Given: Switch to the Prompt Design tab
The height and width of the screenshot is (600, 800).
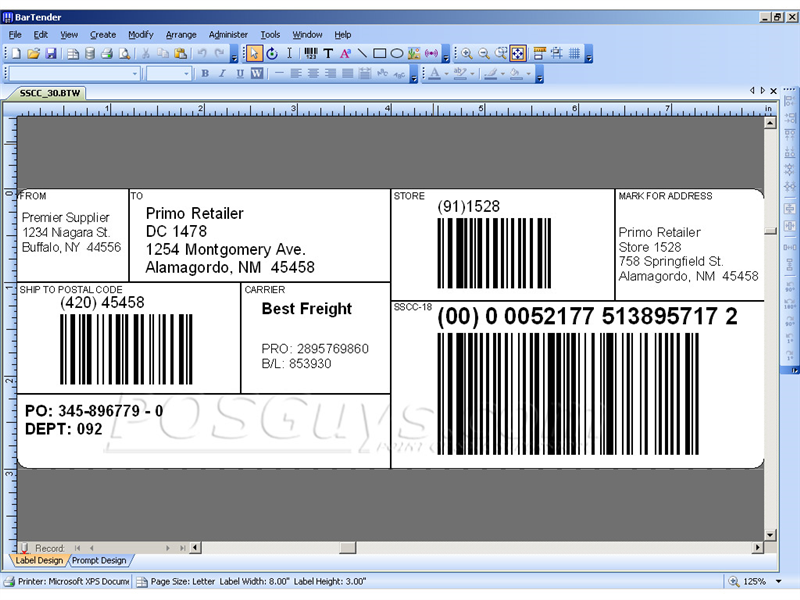Looking at the screenshot, I should 99,560.
